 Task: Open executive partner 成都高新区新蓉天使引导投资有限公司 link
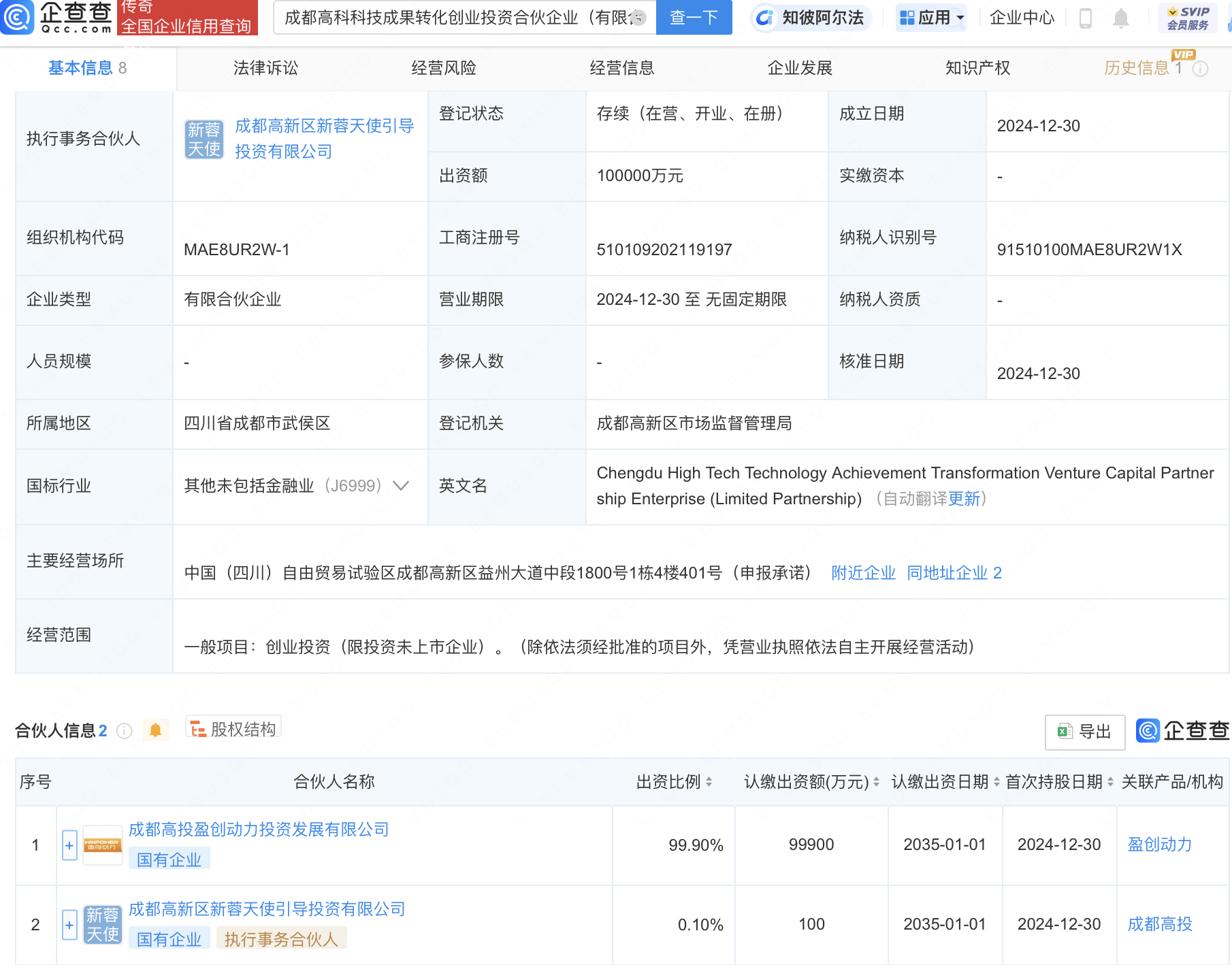tap(325, 139)
